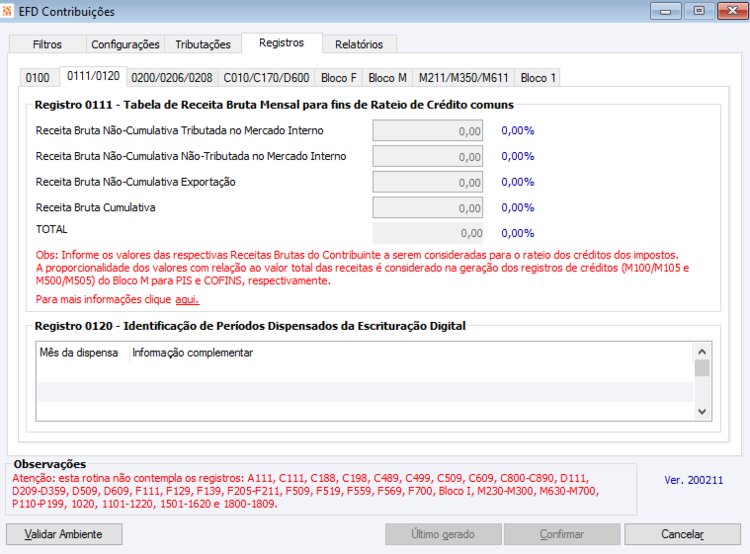Click the scroll-down arrow in Registro 0120 list
Image resolution: width=750 pixels, height=554 pixels.
[x=702, y=411]
